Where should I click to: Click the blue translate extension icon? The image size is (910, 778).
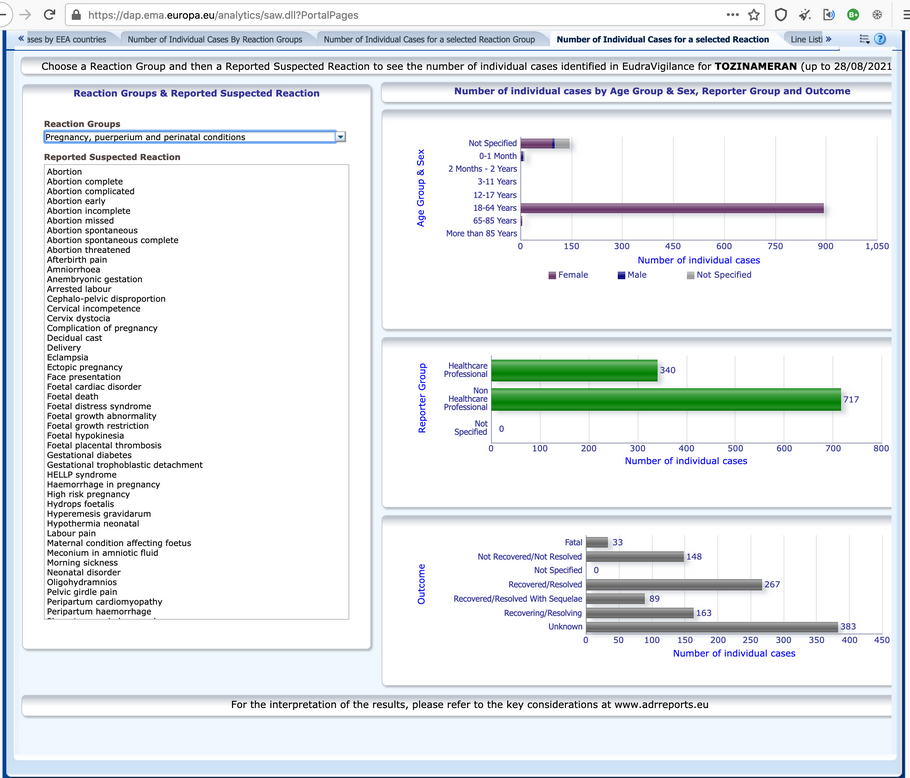(x=829, y=15)
